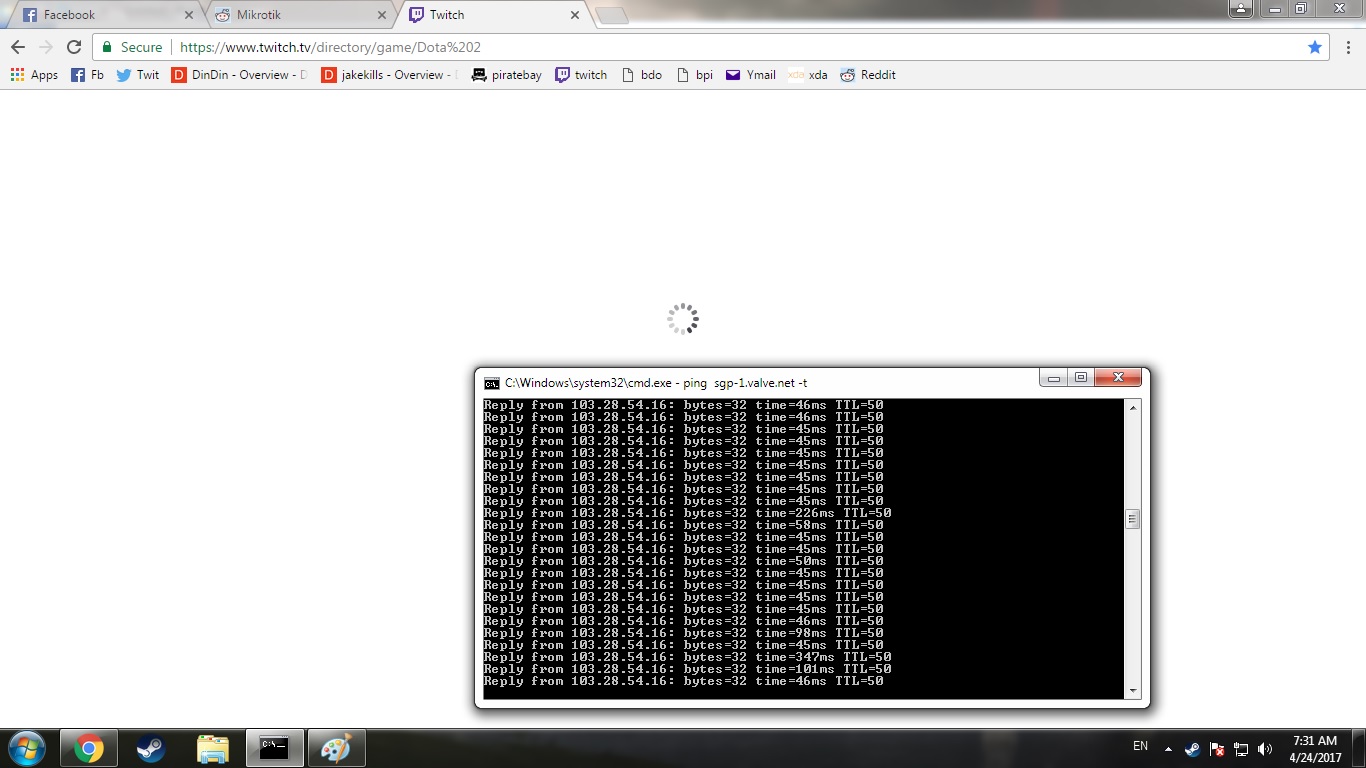Screen dimensions: 1366x768
Task: Restore down the Chrome window
Action: click(x=1300, y=9)
